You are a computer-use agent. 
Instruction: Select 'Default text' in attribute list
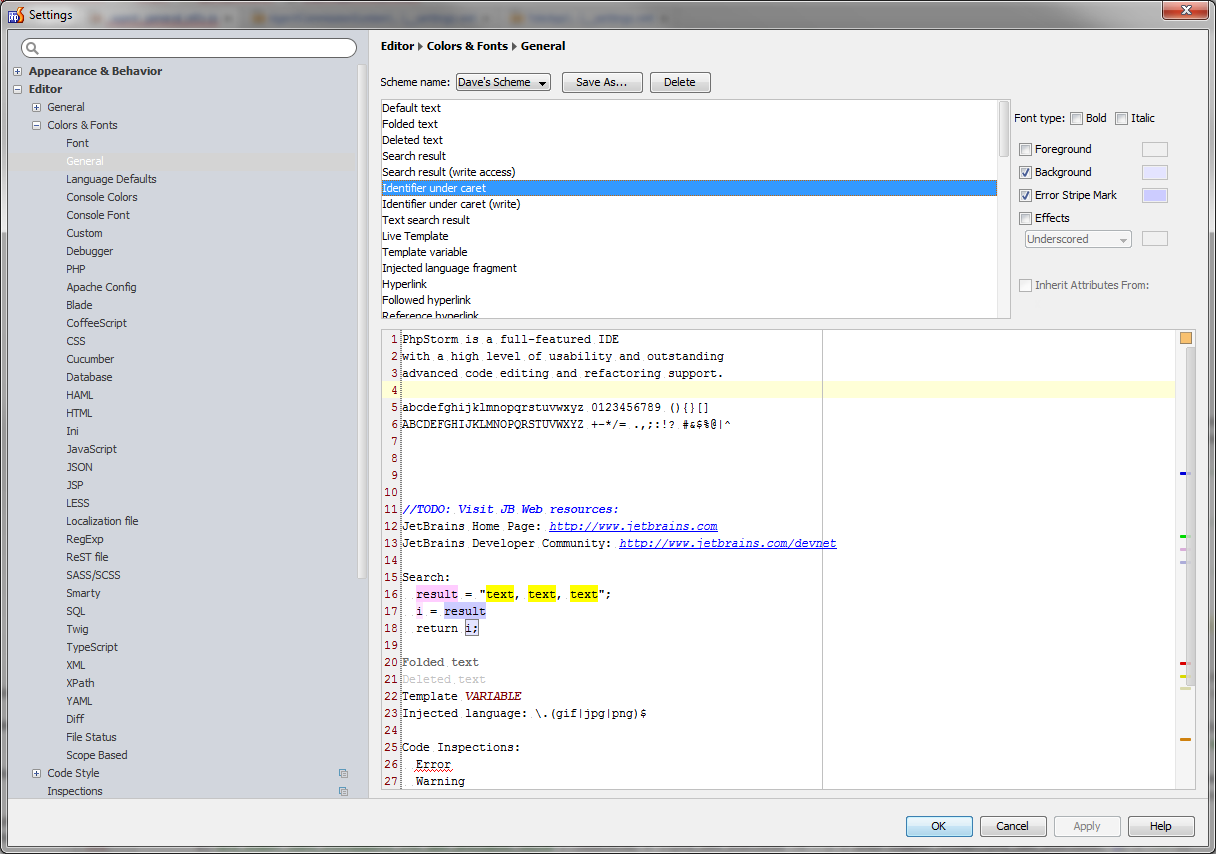click(689, 108)
